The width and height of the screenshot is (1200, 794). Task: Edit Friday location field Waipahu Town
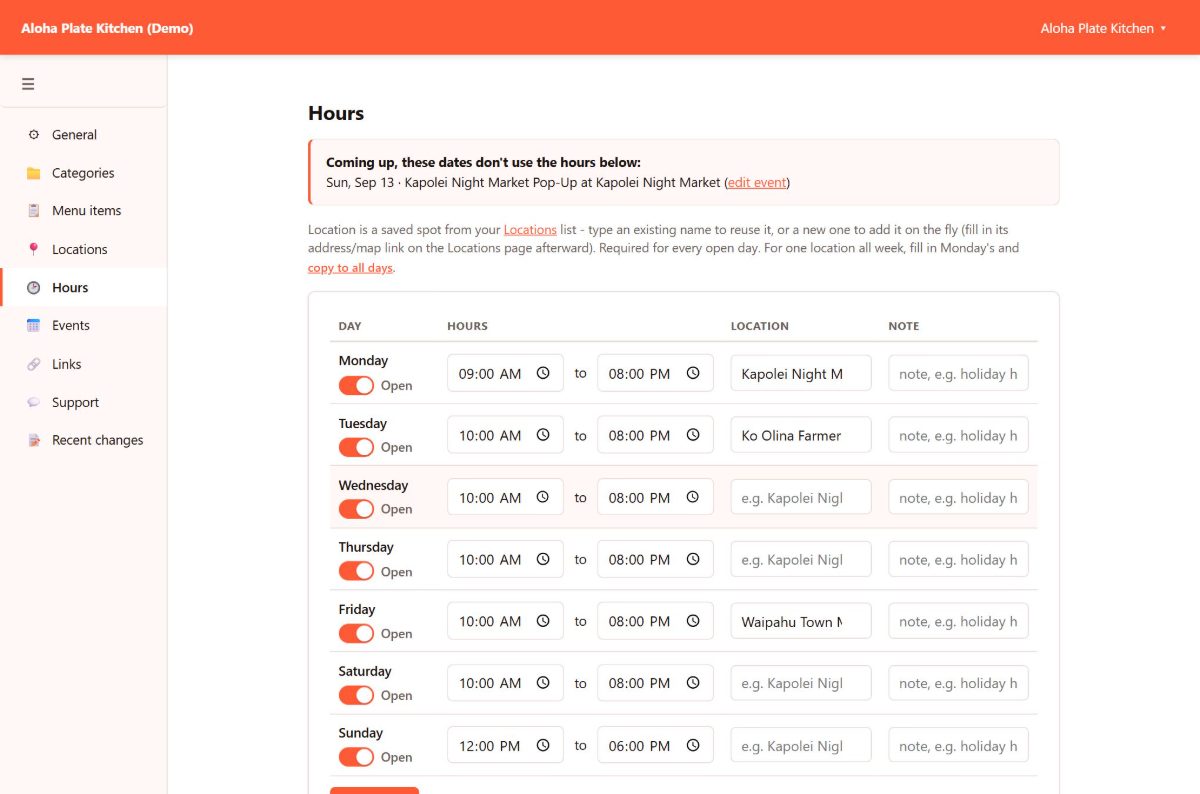(x=801, y=621)
